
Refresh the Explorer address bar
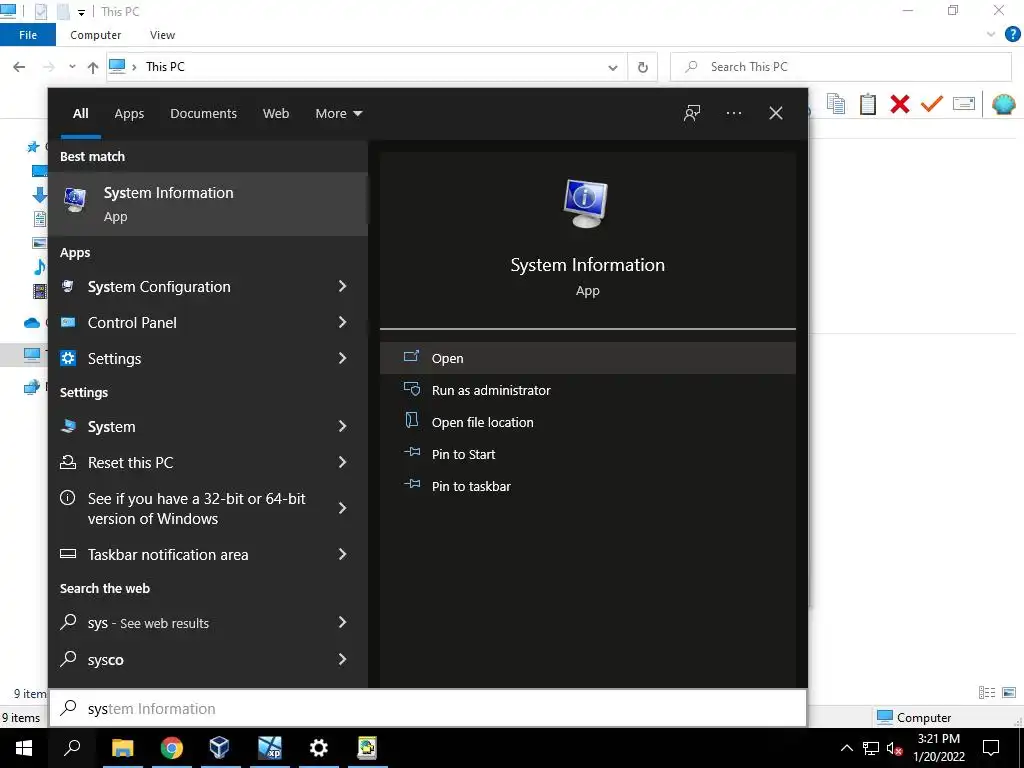point(643,67)
